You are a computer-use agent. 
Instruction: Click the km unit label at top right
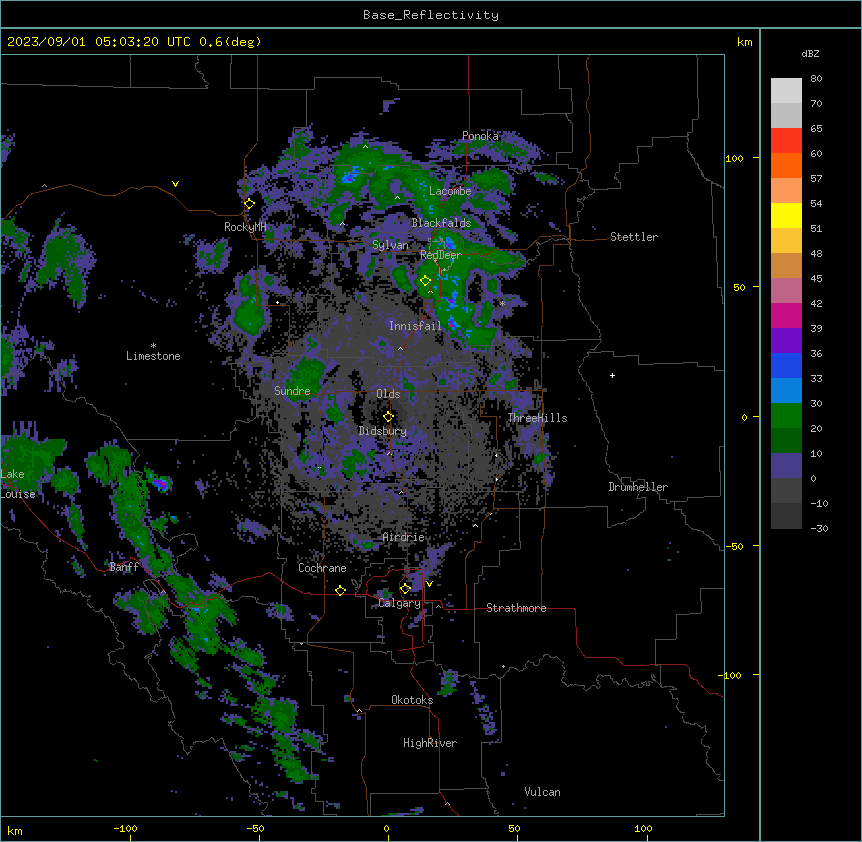coord(744,42)
